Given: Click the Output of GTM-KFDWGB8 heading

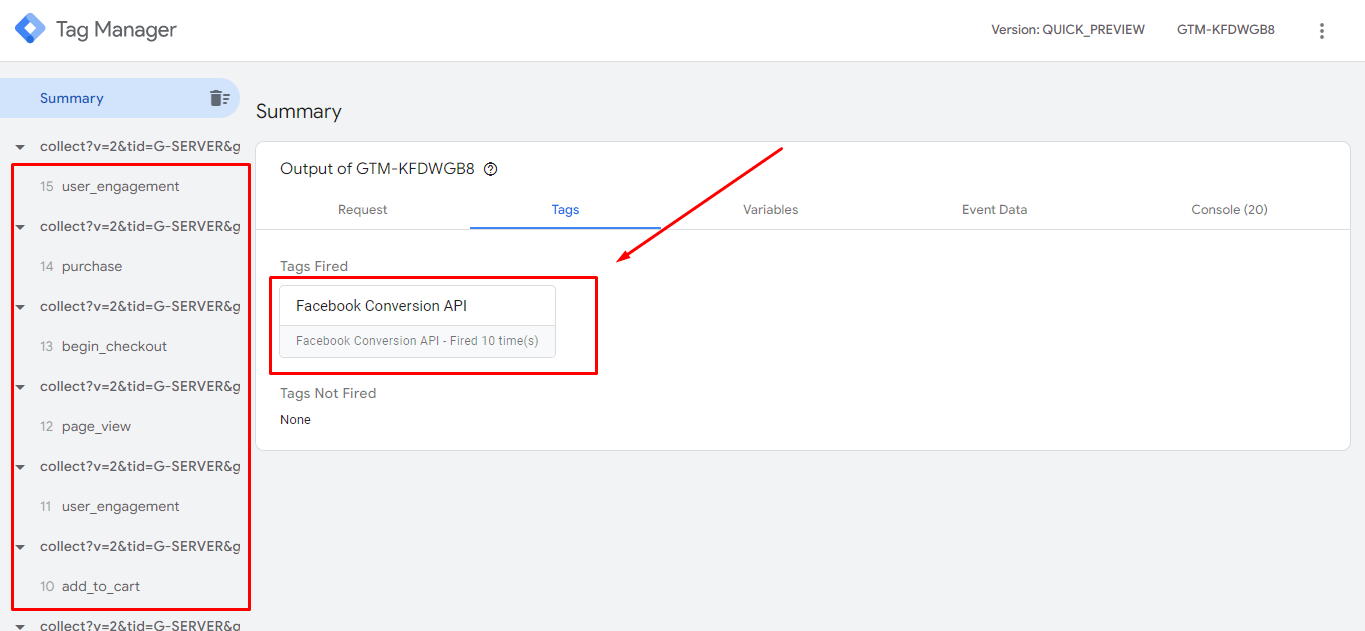Looking at the screenshot, I should click(x=377, y=169).
